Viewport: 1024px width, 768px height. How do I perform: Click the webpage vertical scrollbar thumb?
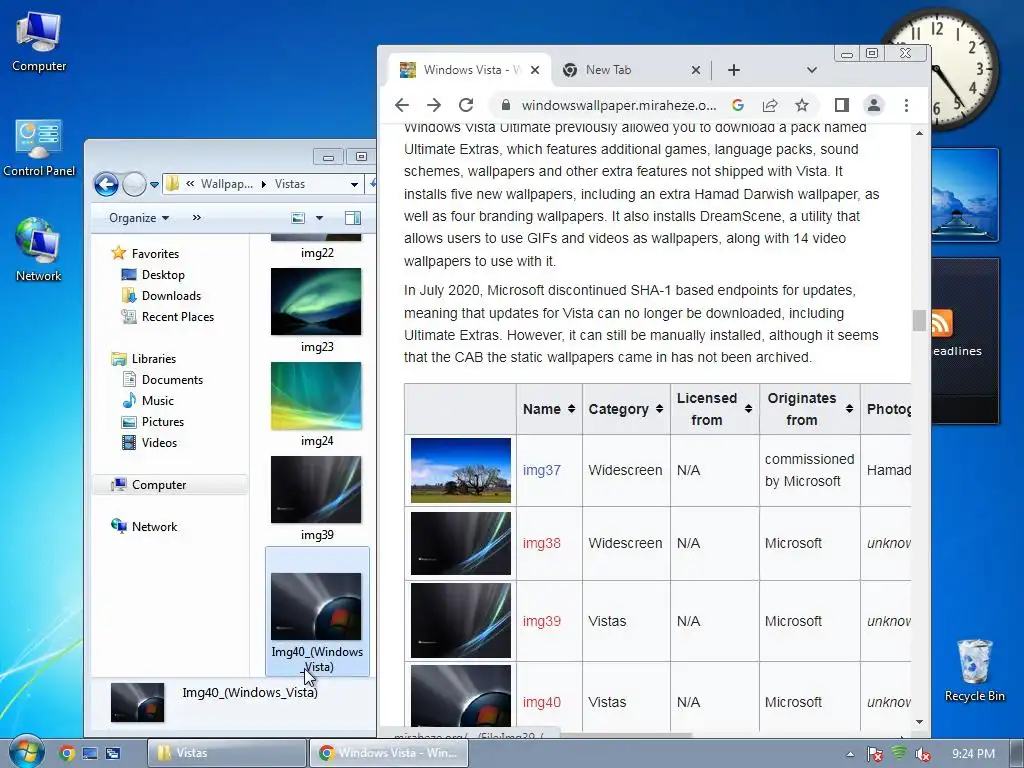(920, 320)
